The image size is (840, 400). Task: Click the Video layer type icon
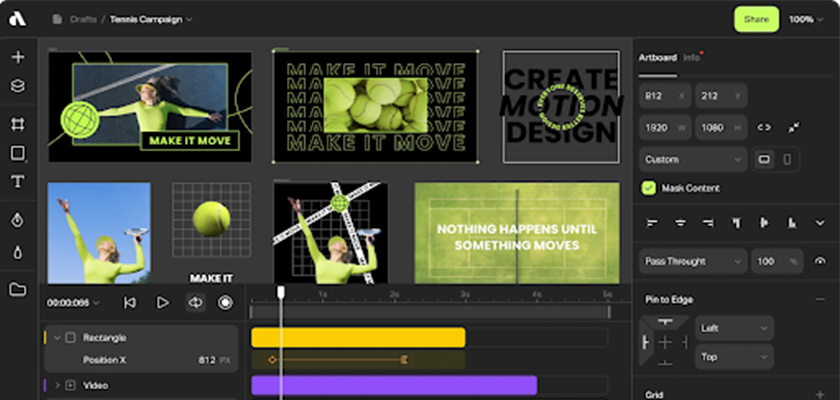pos(70,385)
